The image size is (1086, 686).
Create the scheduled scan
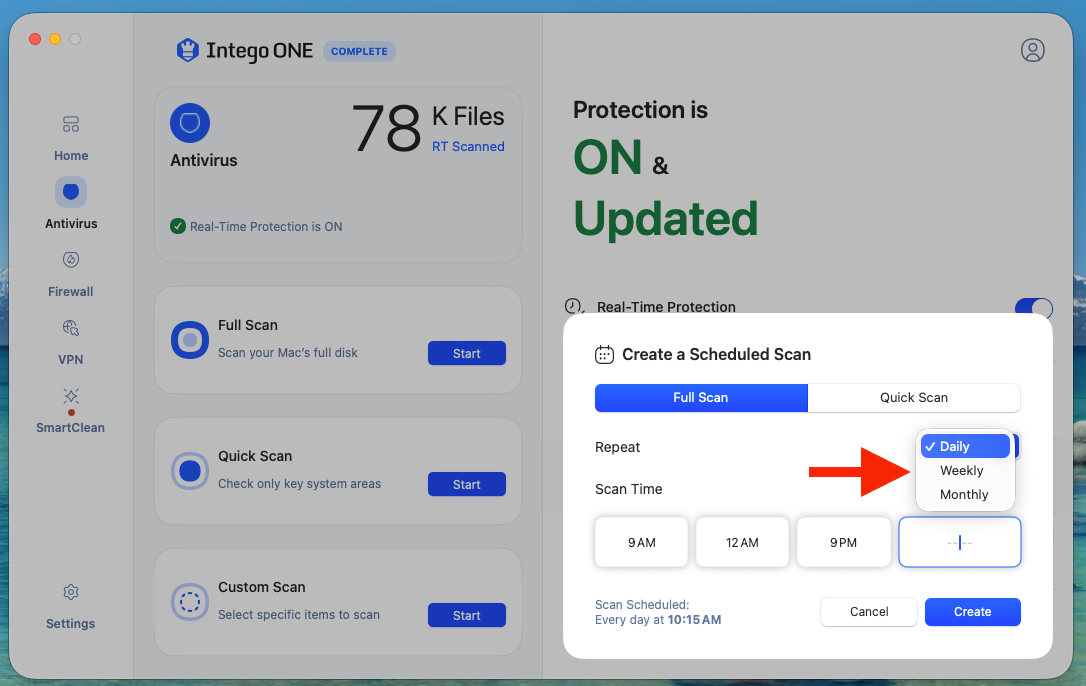pos(972,612)
